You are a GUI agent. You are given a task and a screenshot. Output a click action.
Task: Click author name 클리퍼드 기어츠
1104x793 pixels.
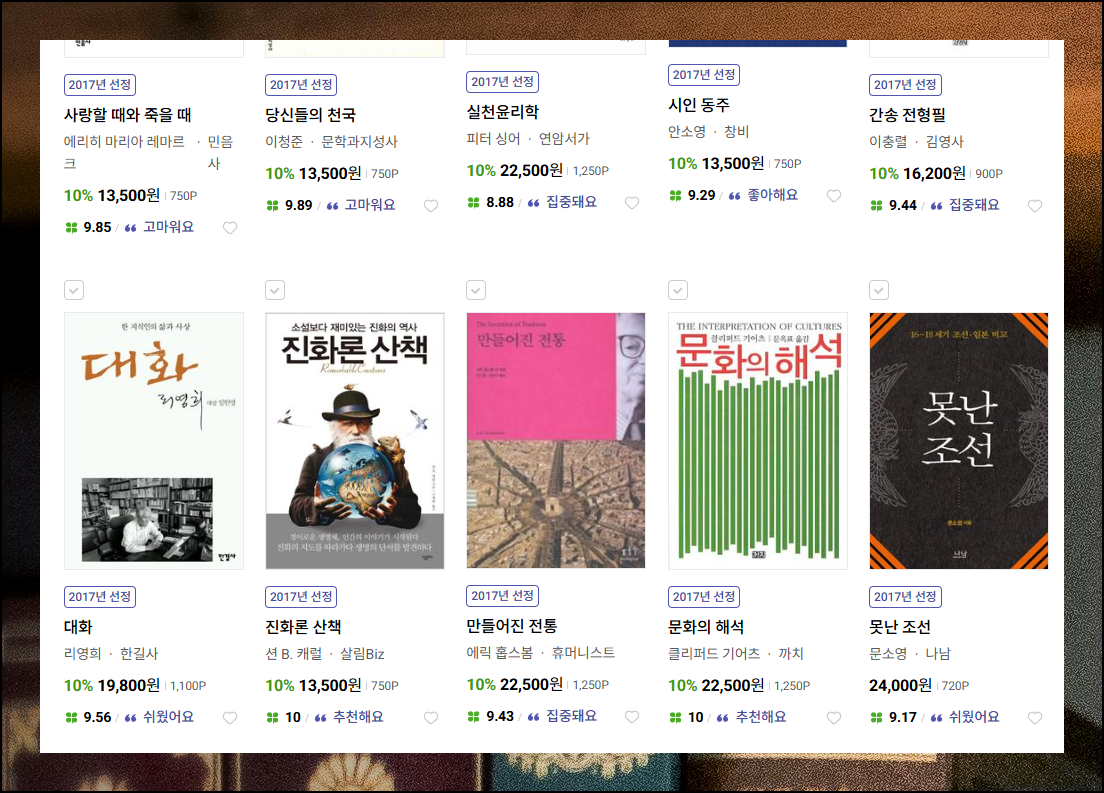click(714, 654)
